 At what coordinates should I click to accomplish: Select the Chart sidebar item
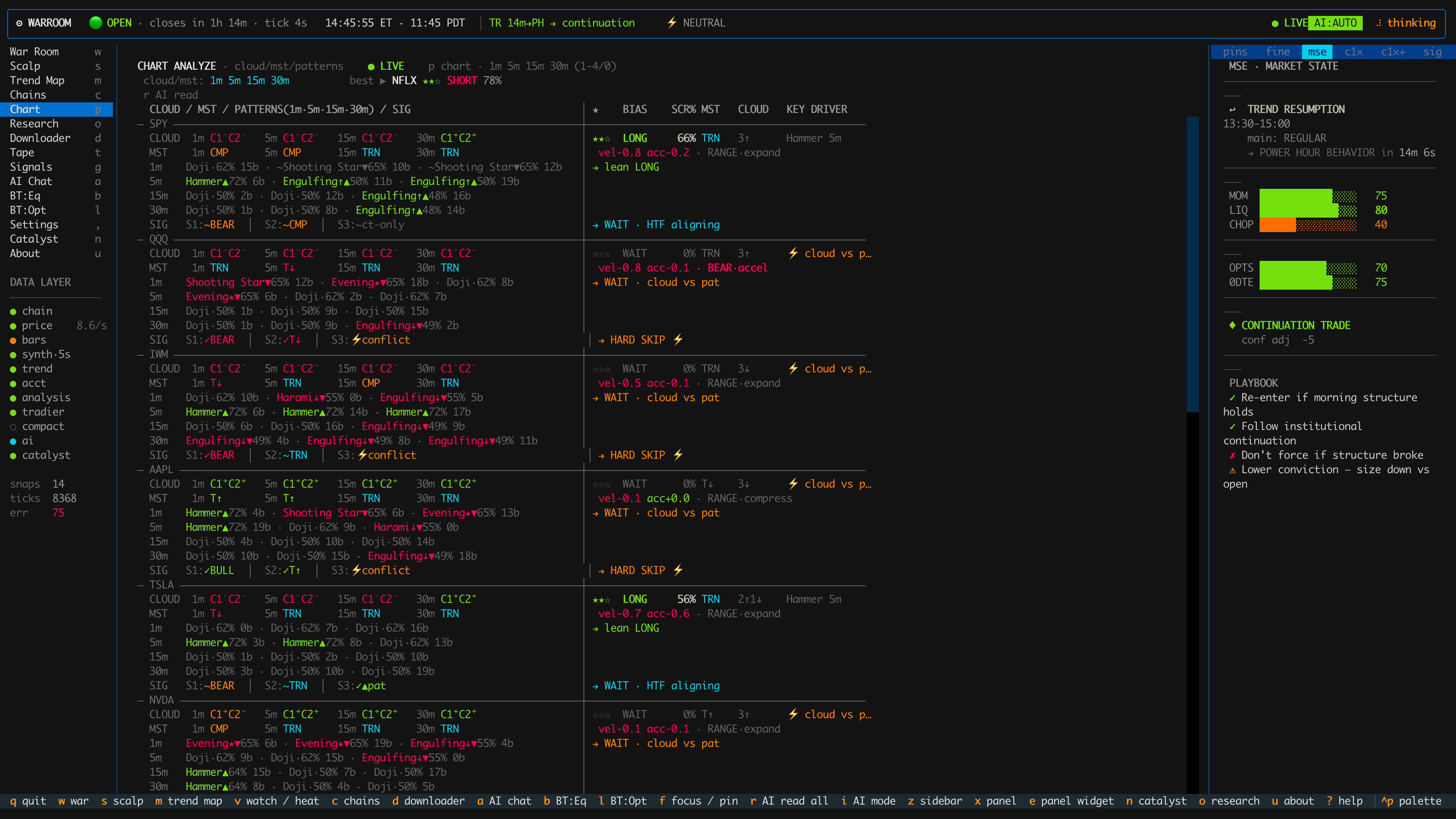pos(56,110)
